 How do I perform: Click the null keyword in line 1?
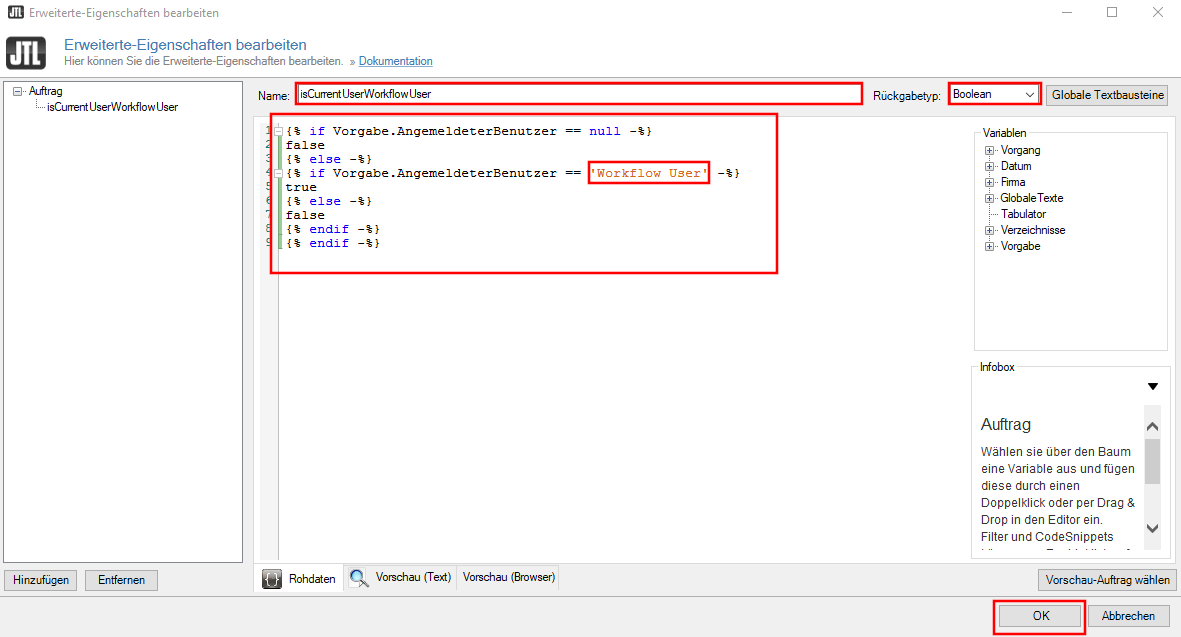605,131
